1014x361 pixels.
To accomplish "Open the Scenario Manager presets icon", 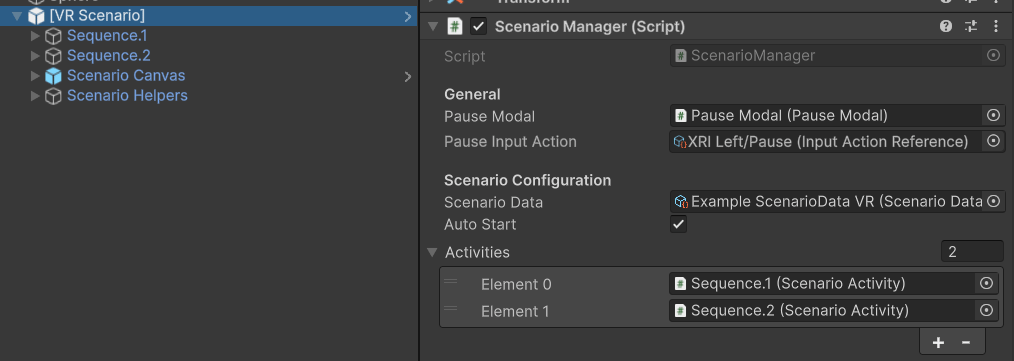I will (x=971, y=27).
